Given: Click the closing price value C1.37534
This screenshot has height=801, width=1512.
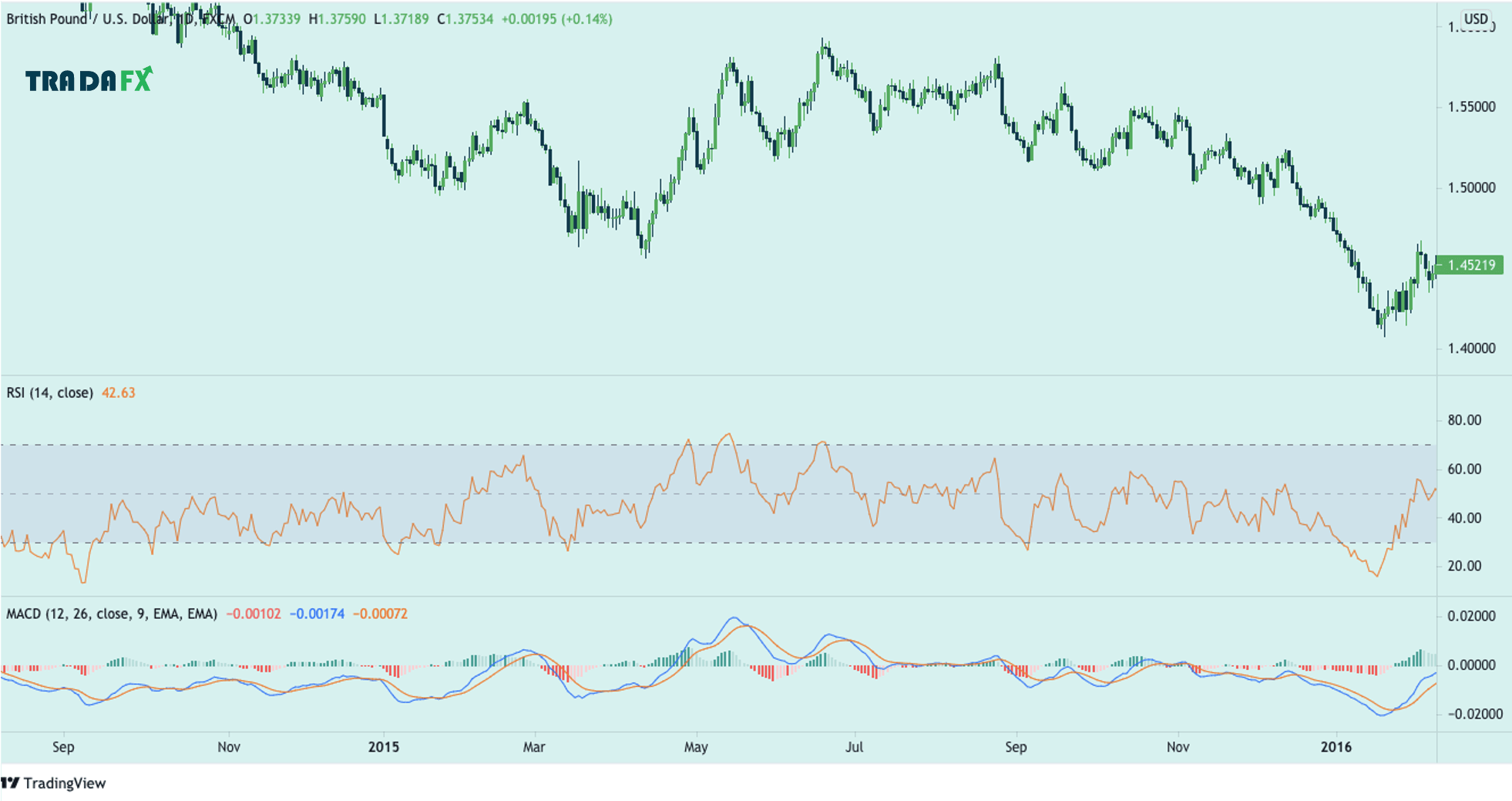Looking at the screenshot, I should (465, 19).
